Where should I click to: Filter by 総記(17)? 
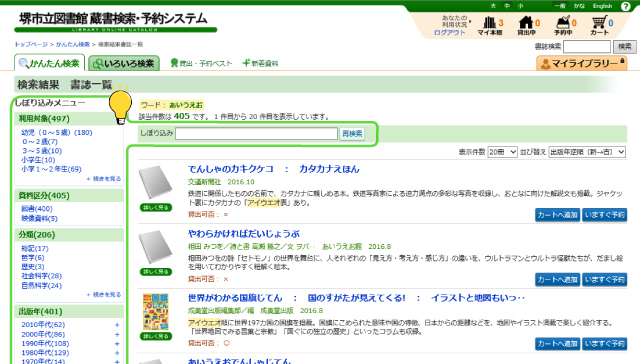[x=35, y=249]
